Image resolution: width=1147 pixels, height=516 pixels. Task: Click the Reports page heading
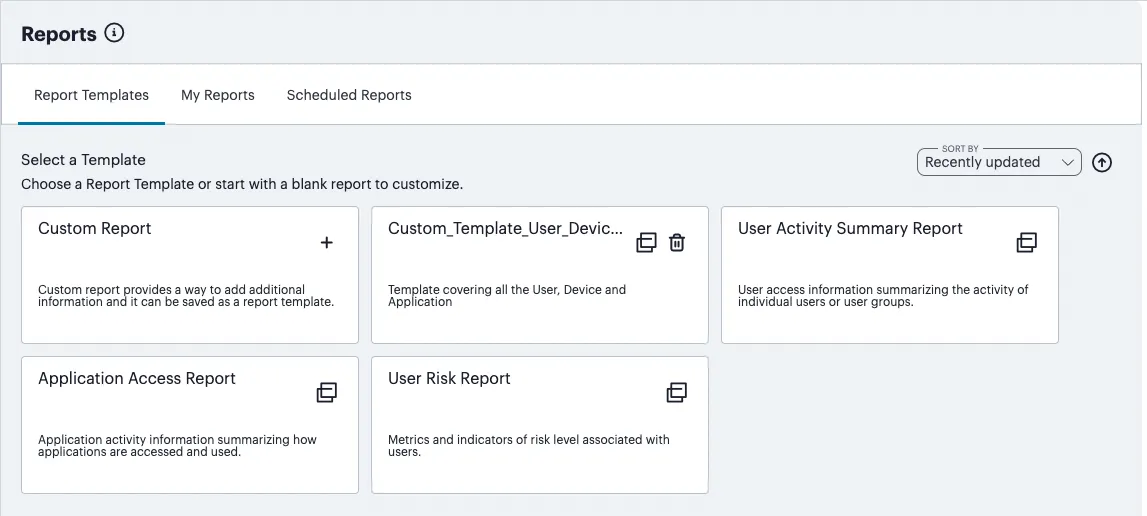point(59,34)
